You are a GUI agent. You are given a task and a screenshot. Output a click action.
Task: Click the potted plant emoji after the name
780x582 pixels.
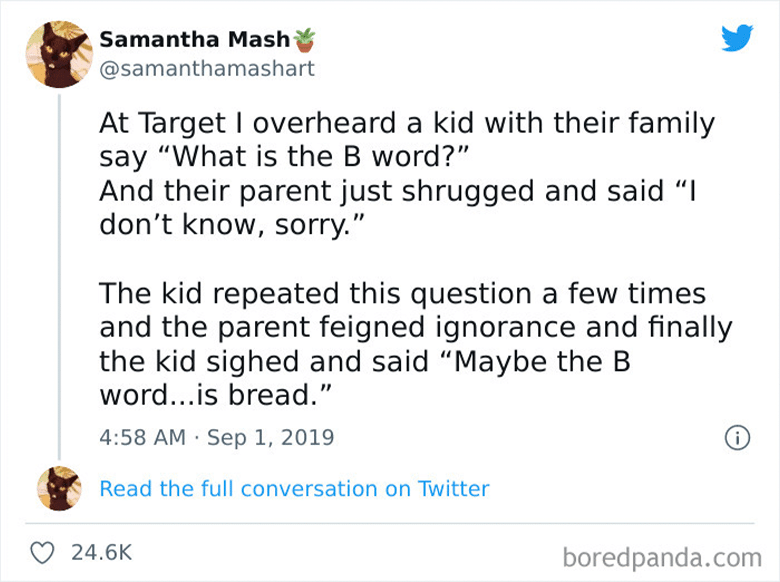point(304,41)
